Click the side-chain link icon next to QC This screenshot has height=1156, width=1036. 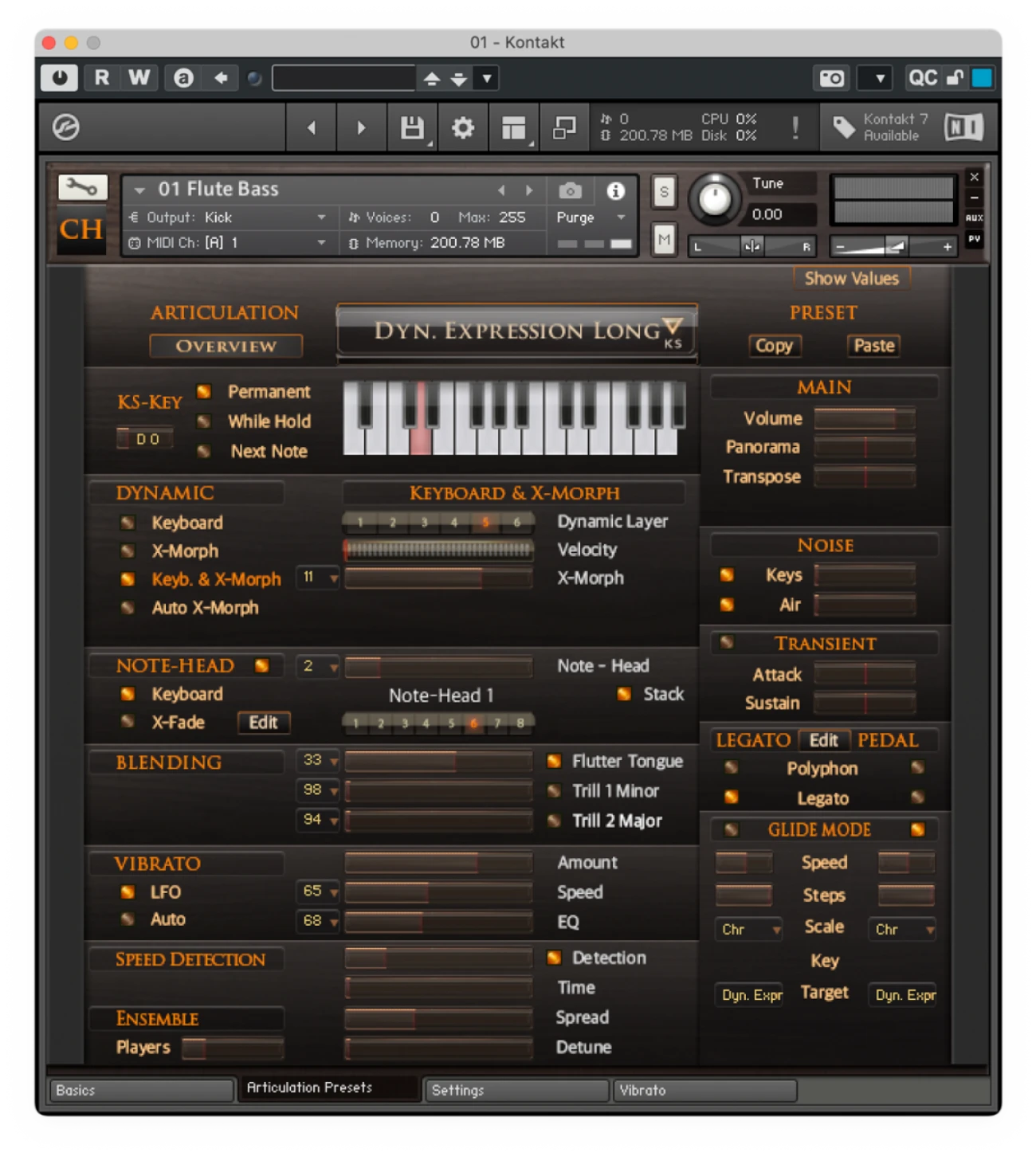[x=955, y=77]
